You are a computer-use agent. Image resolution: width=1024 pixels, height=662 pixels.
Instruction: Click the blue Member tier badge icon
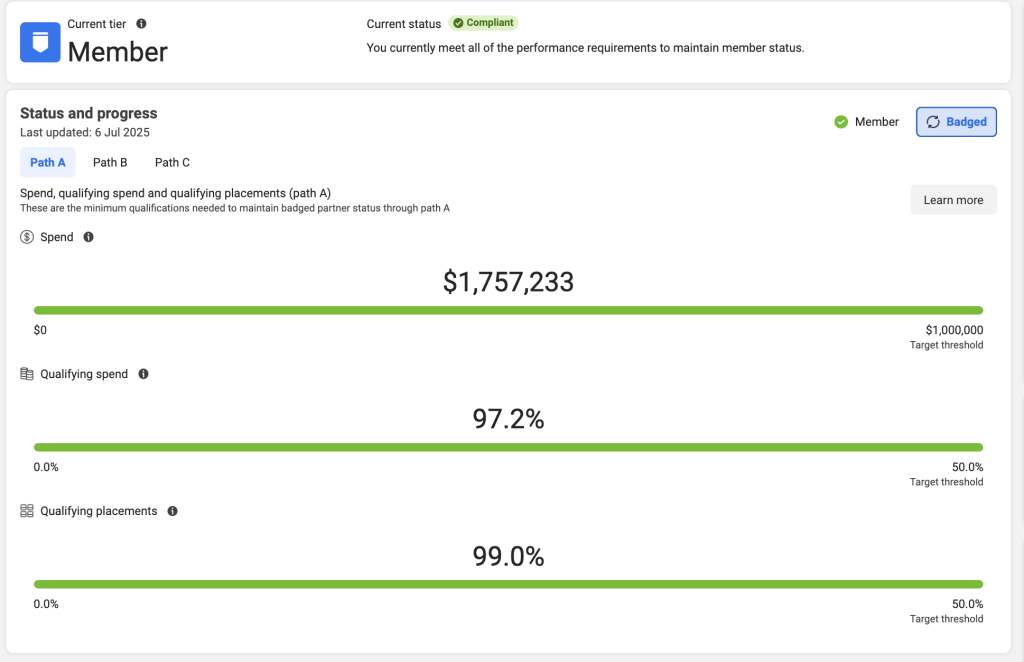40,42
